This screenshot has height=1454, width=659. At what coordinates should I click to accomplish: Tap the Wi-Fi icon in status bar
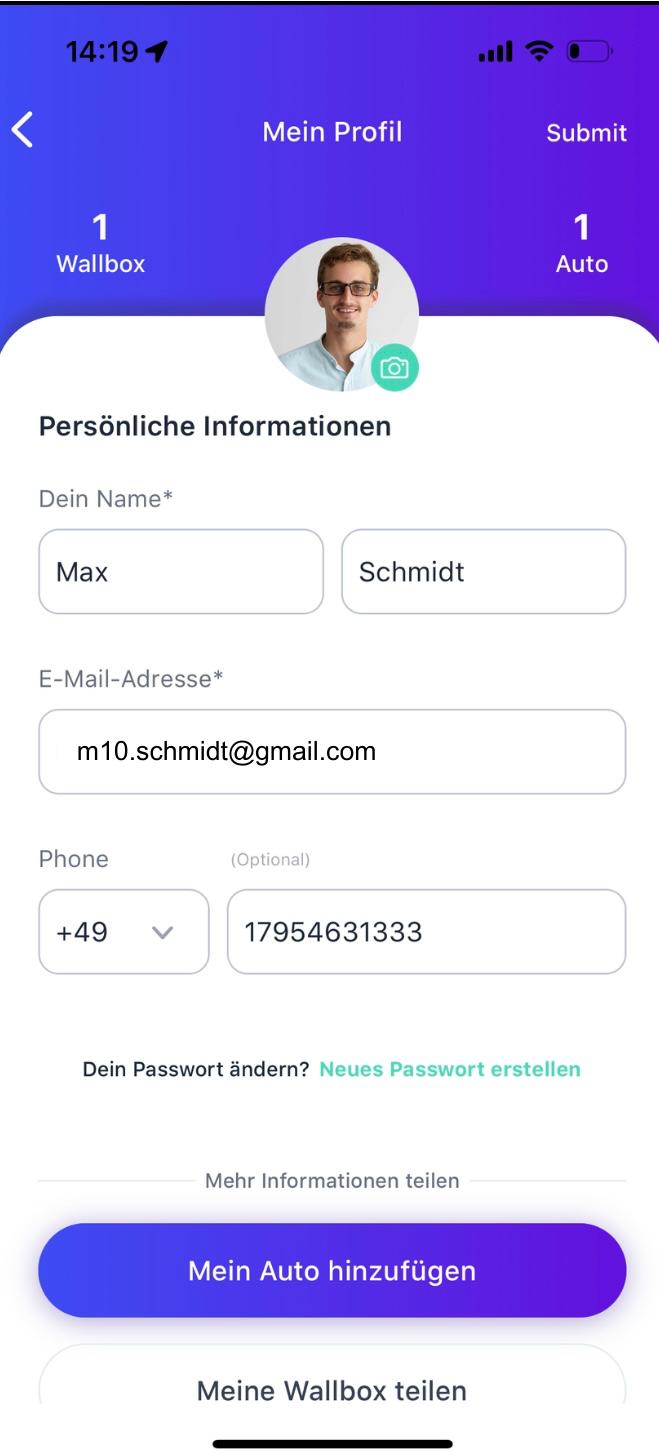point(540,52)
